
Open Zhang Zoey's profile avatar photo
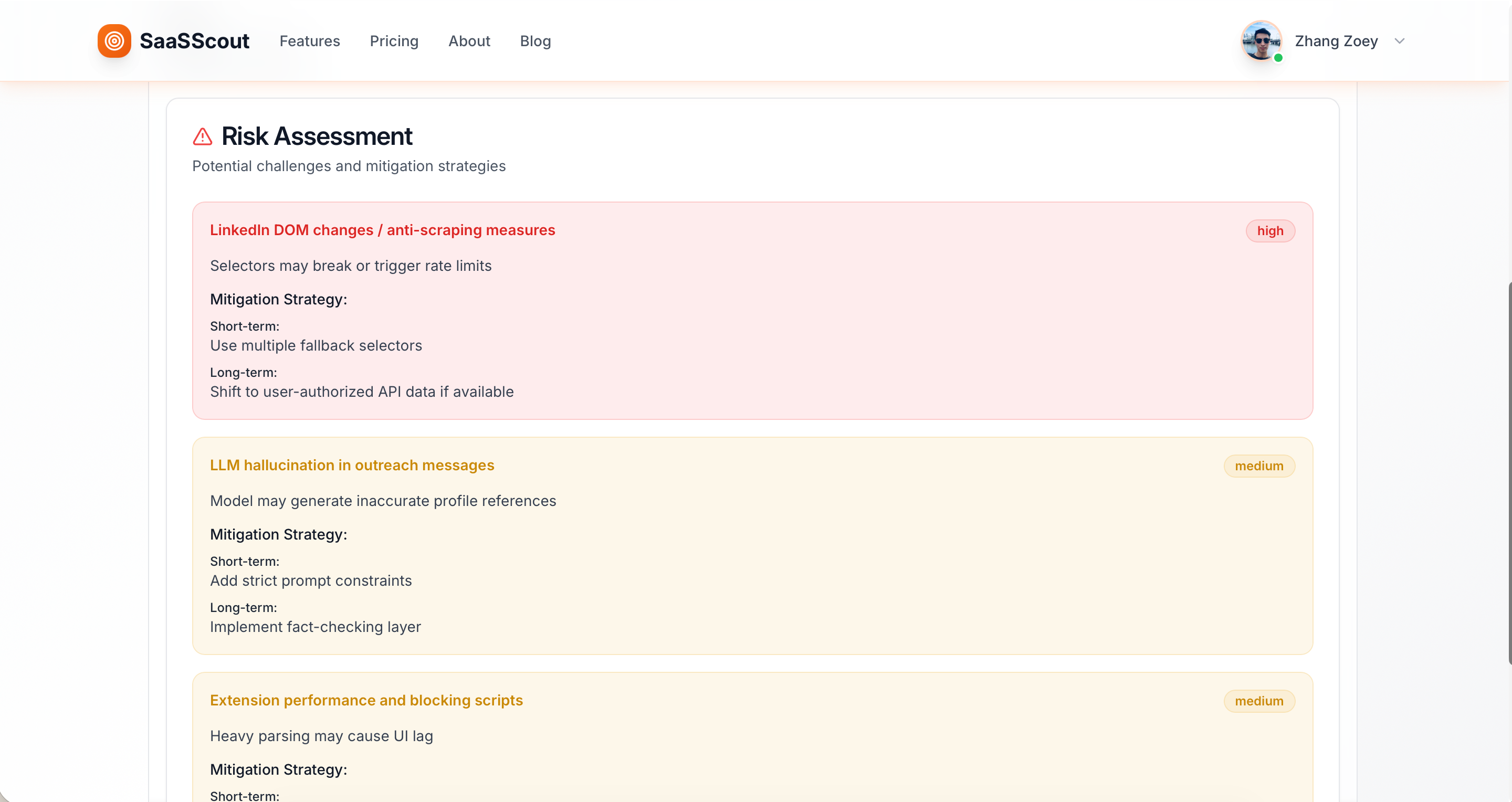1262,40
